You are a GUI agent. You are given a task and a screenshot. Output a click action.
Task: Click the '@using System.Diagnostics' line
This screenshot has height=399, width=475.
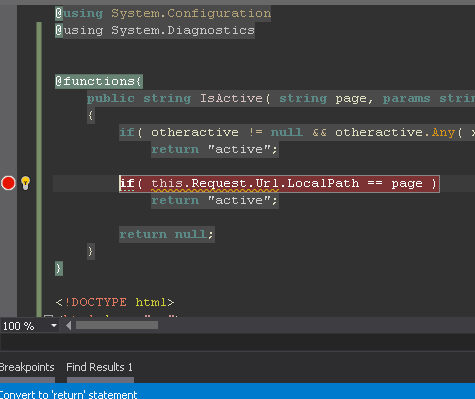pyautogui.click(x=155, y=30)
